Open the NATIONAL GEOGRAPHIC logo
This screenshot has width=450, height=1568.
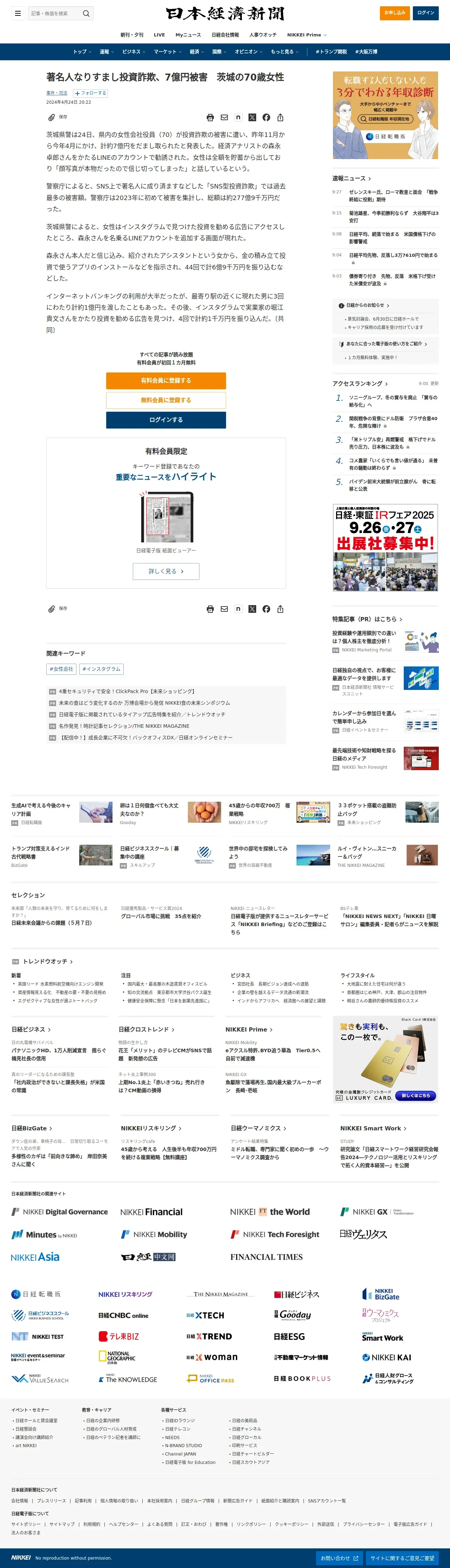pyautogui.click(x=117, y=1357)
